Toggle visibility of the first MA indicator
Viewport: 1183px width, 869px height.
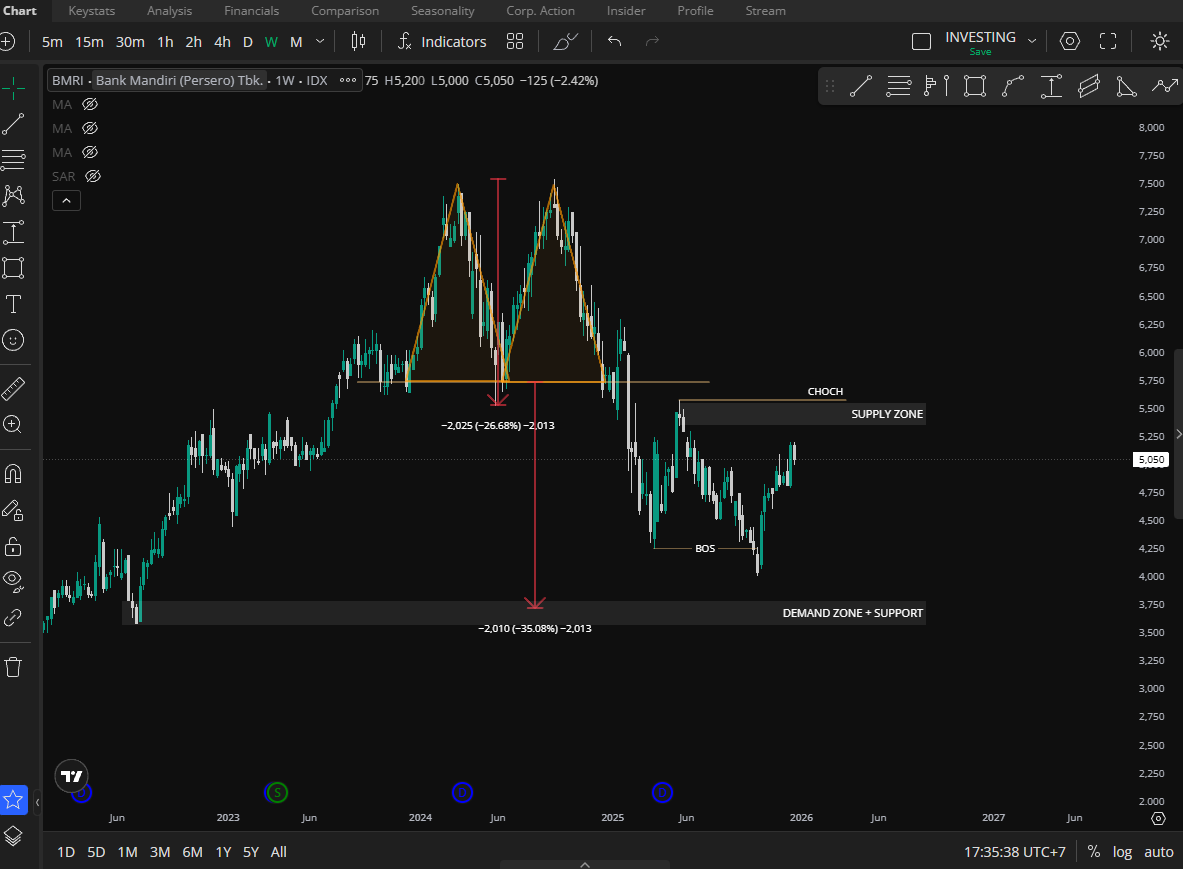coord(90,104)
